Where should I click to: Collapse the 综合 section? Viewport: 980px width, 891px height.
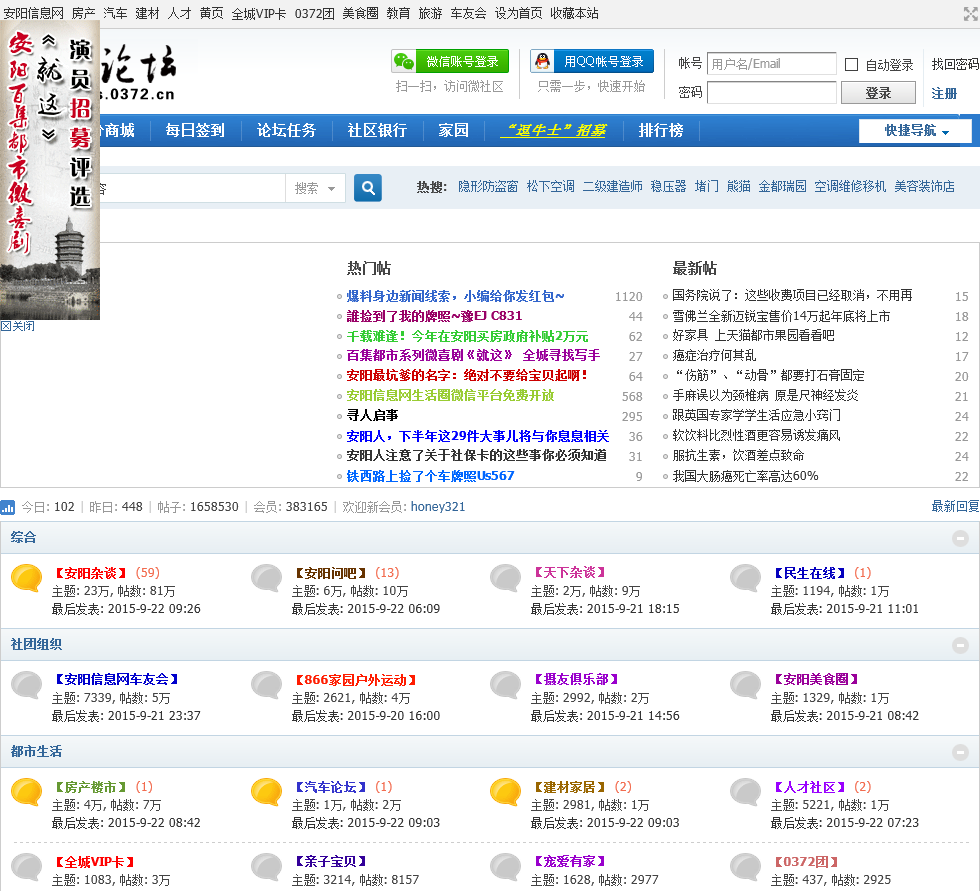coord(961,538)
